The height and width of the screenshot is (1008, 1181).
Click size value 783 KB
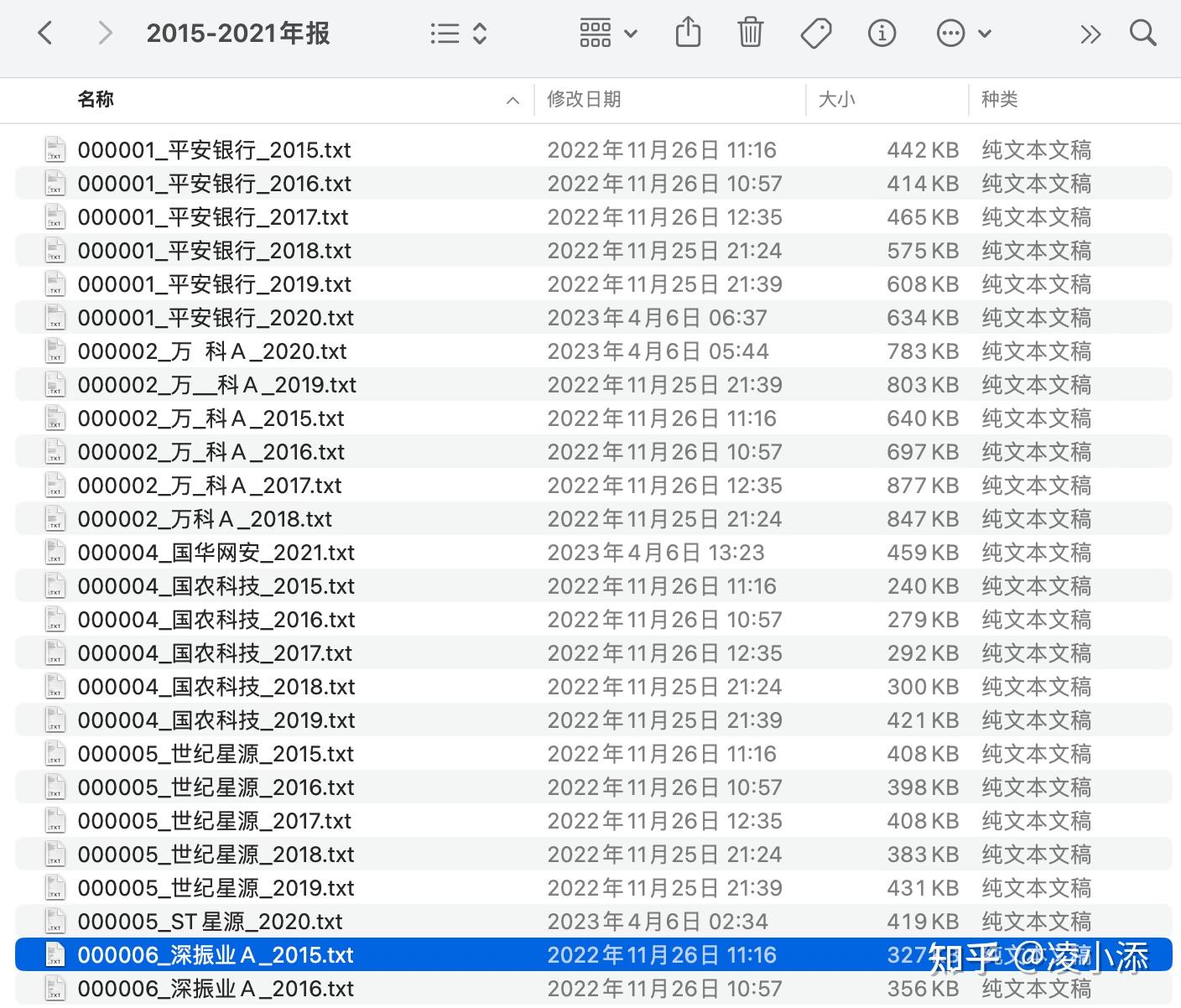point(923,351)
